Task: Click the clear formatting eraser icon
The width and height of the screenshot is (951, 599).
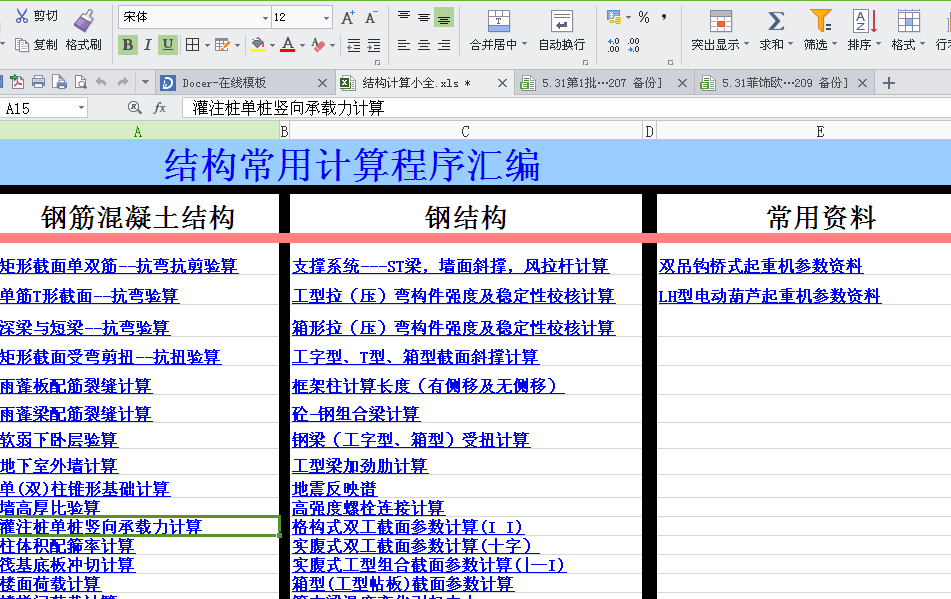Action: (318, 44)
